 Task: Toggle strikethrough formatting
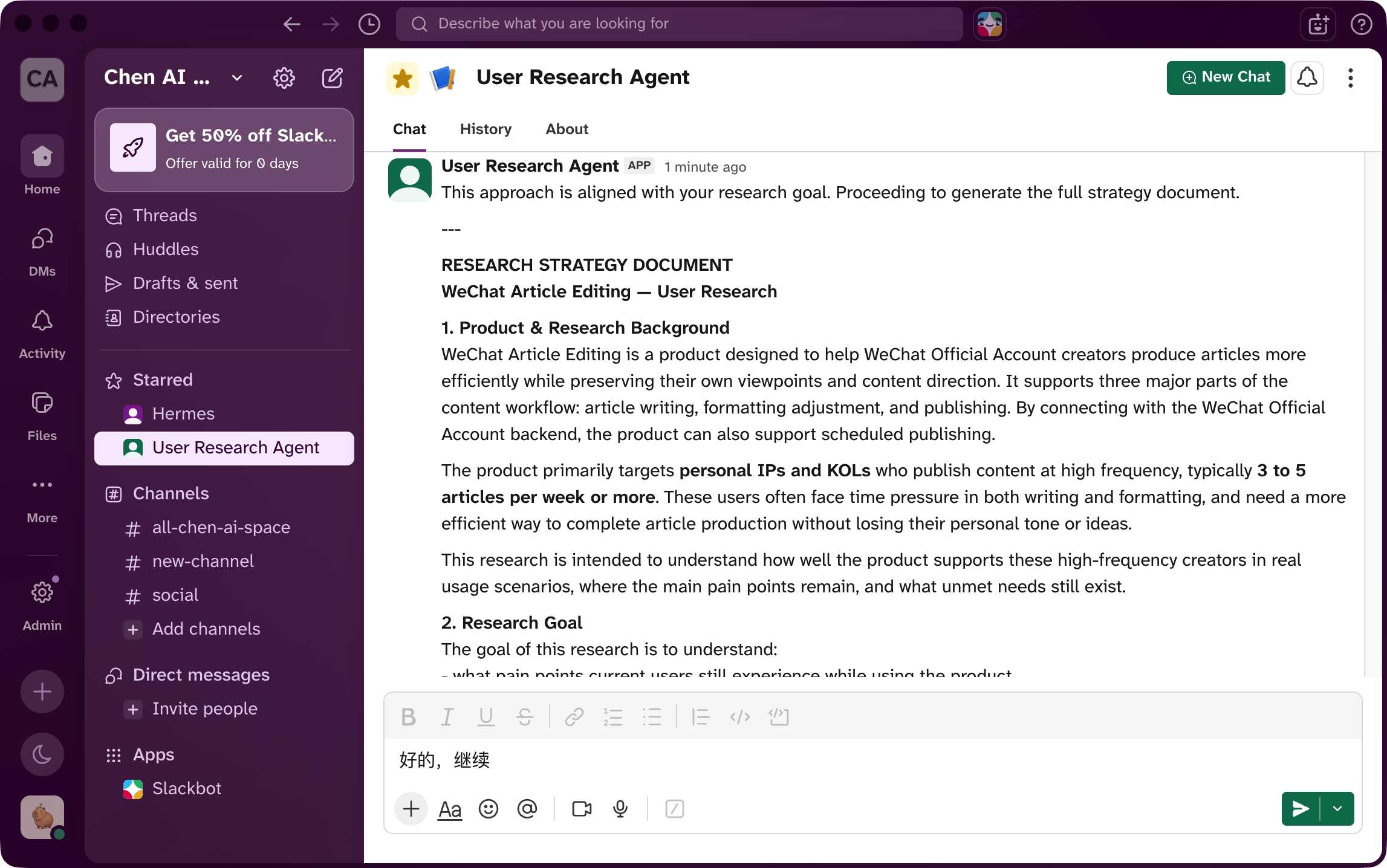524,717
